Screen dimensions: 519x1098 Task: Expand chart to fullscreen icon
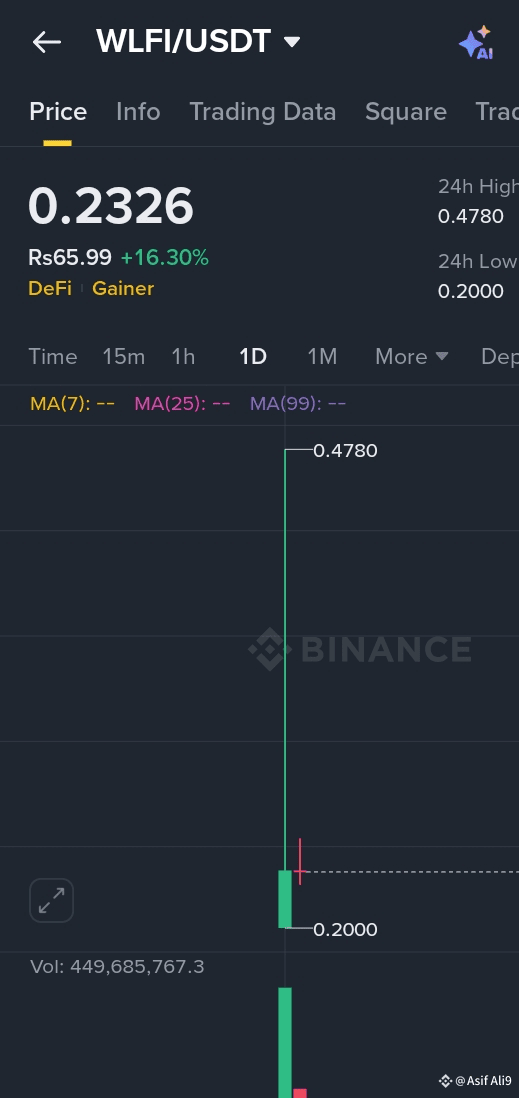pyautogui.click(x=51, y=900)
